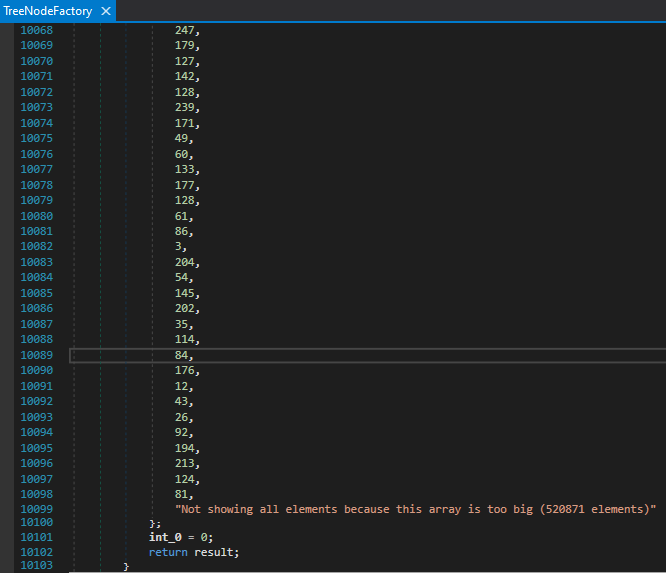Click the value 92 on line 10094
Image resolution: width=666 pixels, height=573 pixels.
tap(181, 432)
